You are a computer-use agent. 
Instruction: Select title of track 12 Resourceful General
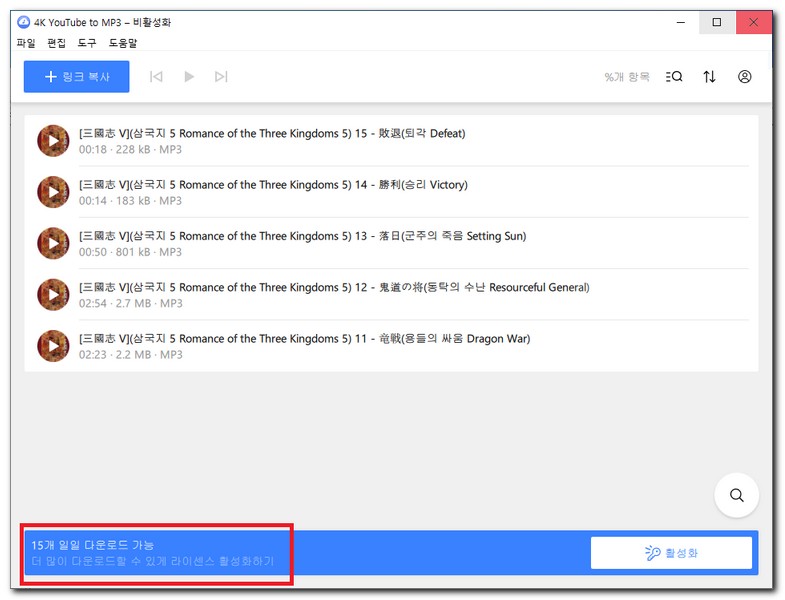(334, 287)
